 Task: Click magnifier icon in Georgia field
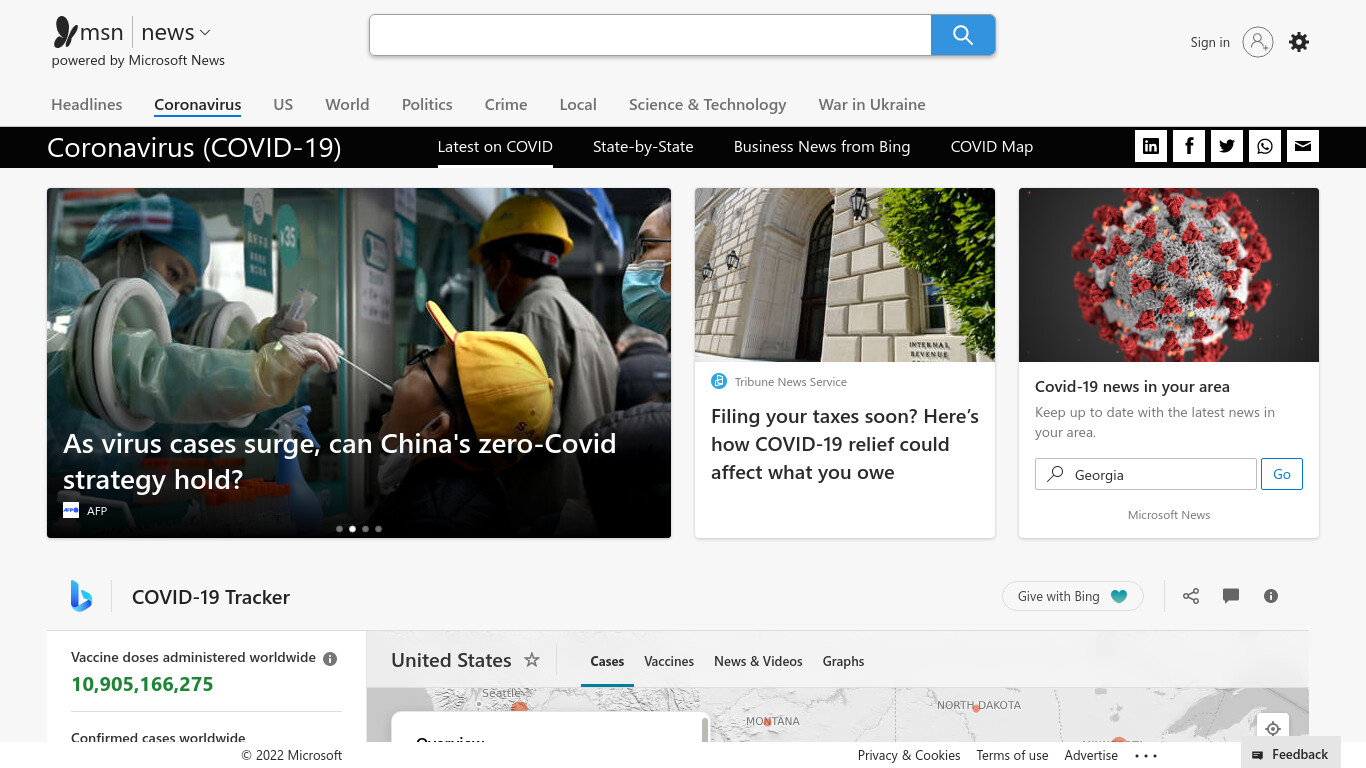[1055, 474]
